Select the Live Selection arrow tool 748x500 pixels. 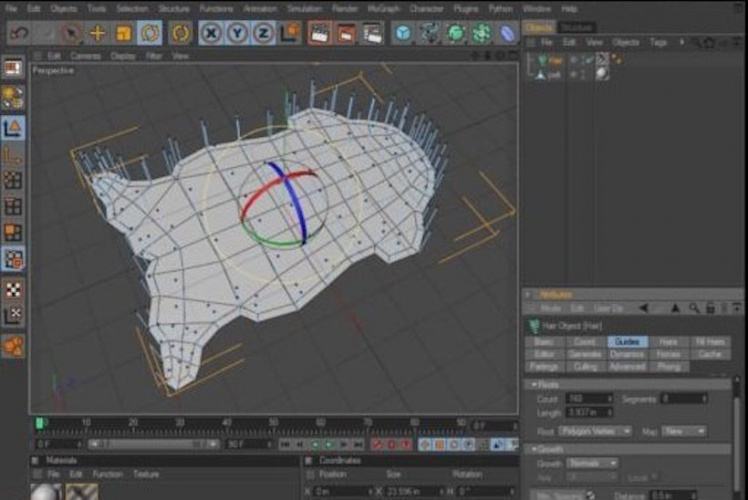coord(71,33)
